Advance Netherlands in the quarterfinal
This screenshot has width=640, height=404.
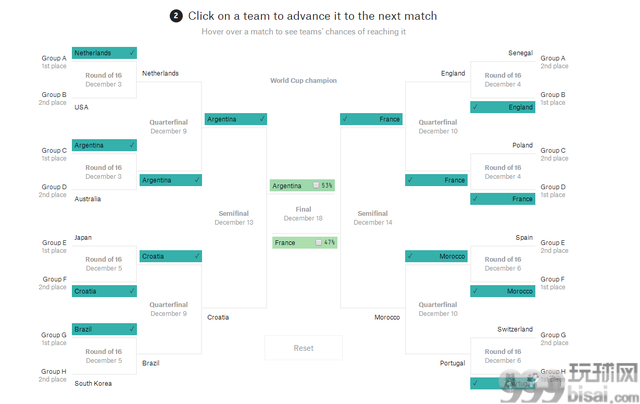171,73
